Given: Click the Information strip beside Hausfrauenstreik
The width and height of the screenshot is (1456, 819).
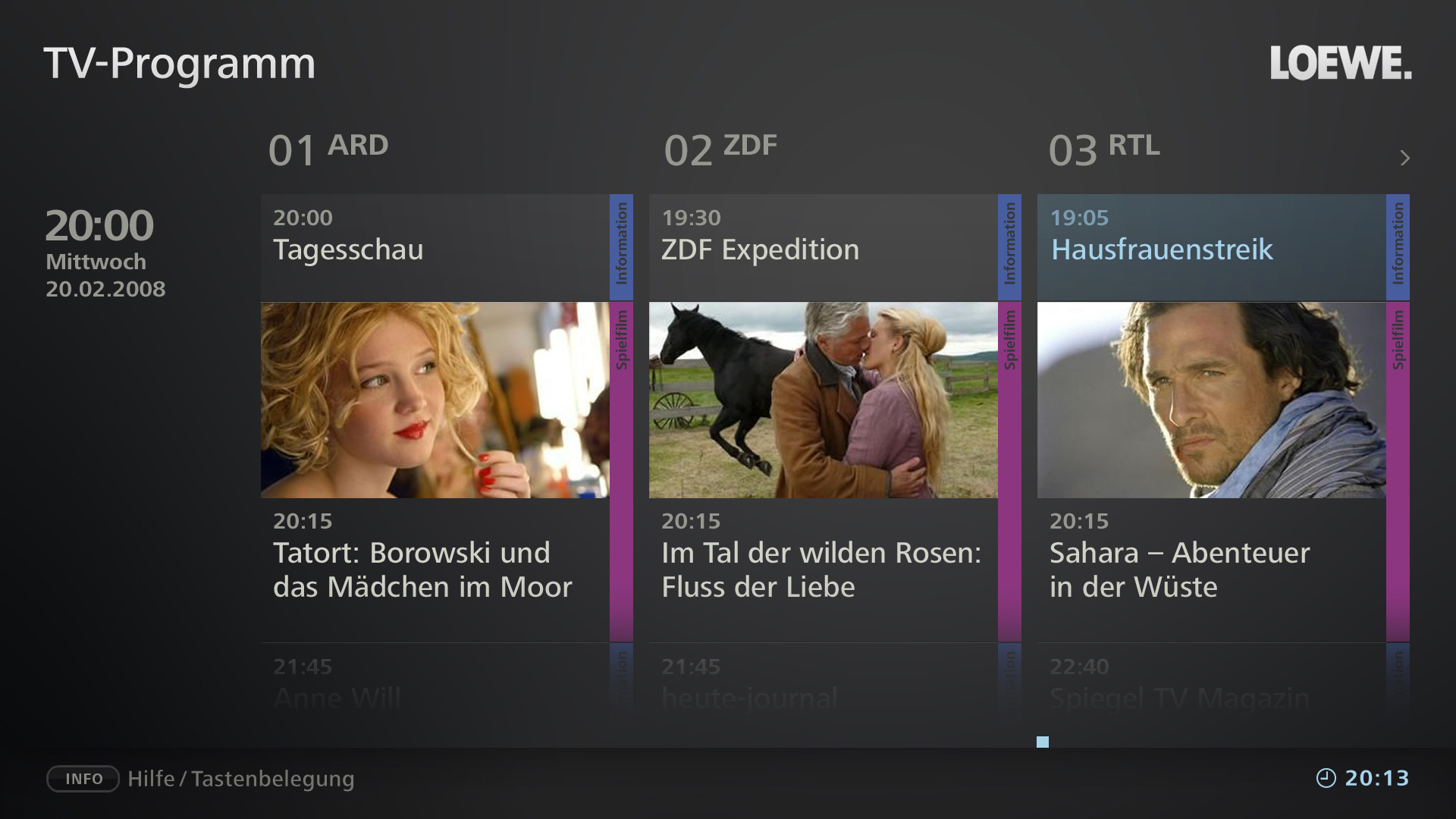Looking at the screenshot, I should coord(1398,247).
